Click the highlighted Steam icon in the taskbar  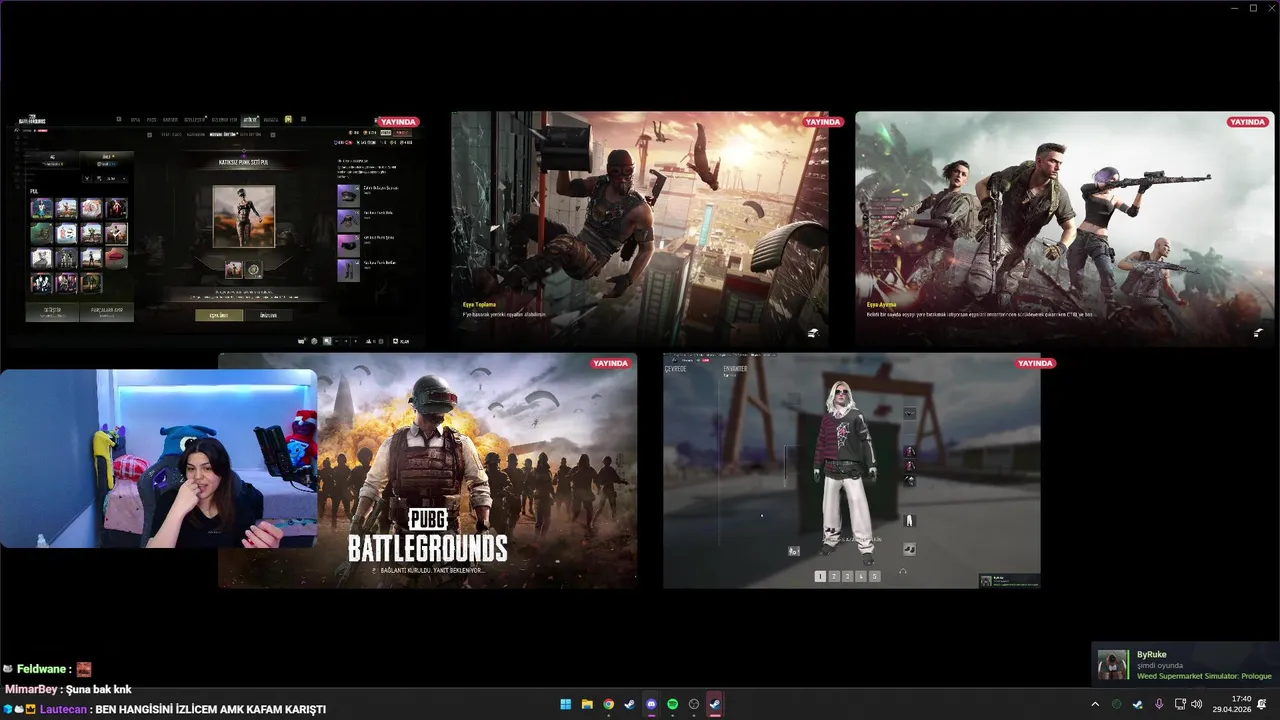pyautogui.click(x=715, y=704)
